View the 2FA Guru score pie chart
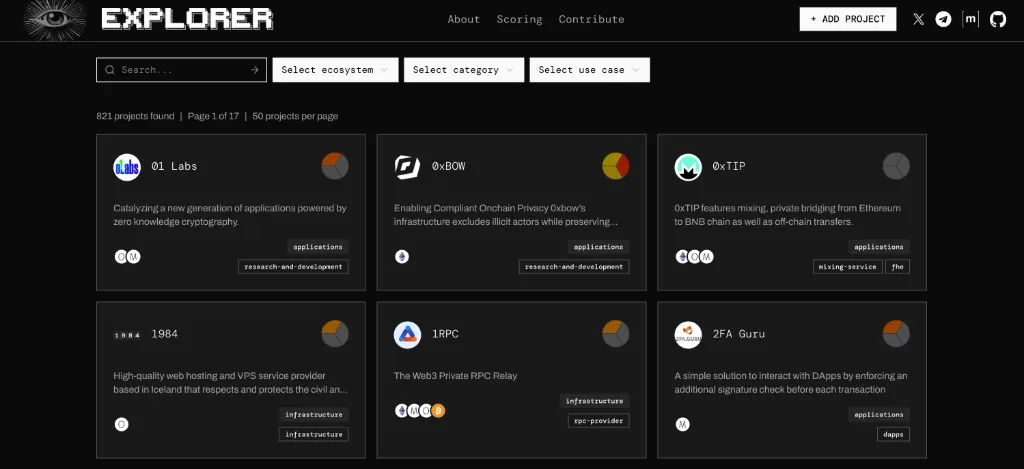 (896, 334)
